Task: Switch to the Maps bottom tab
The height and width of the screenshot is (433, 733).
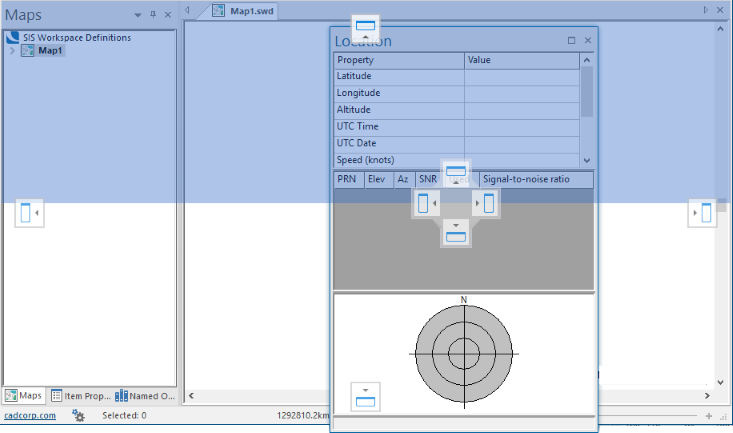Action: coord(24,396)
